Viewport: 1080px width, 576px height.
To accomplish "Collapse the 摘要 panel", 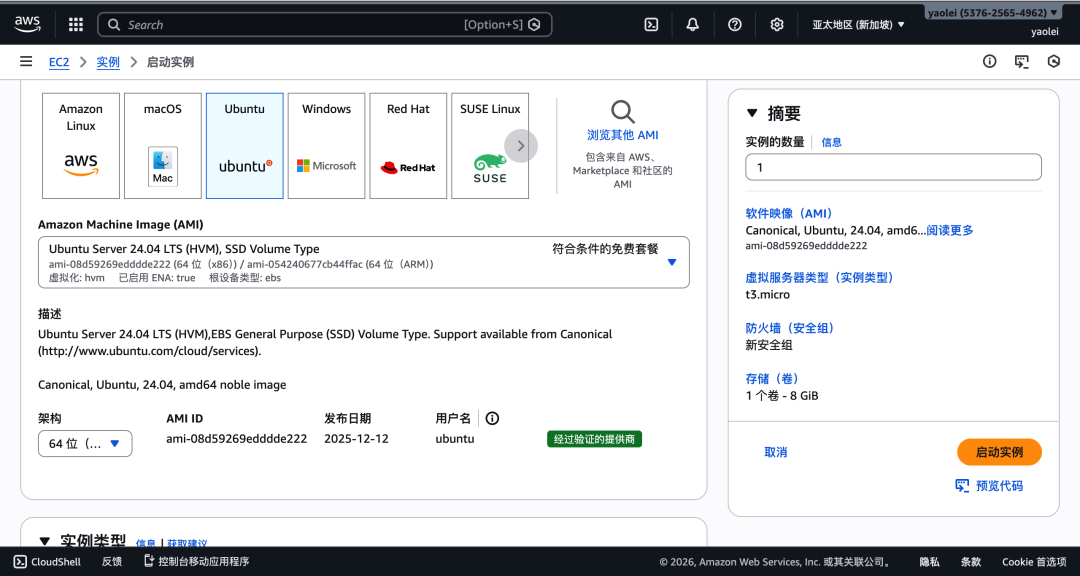I will tap(753, 113).
